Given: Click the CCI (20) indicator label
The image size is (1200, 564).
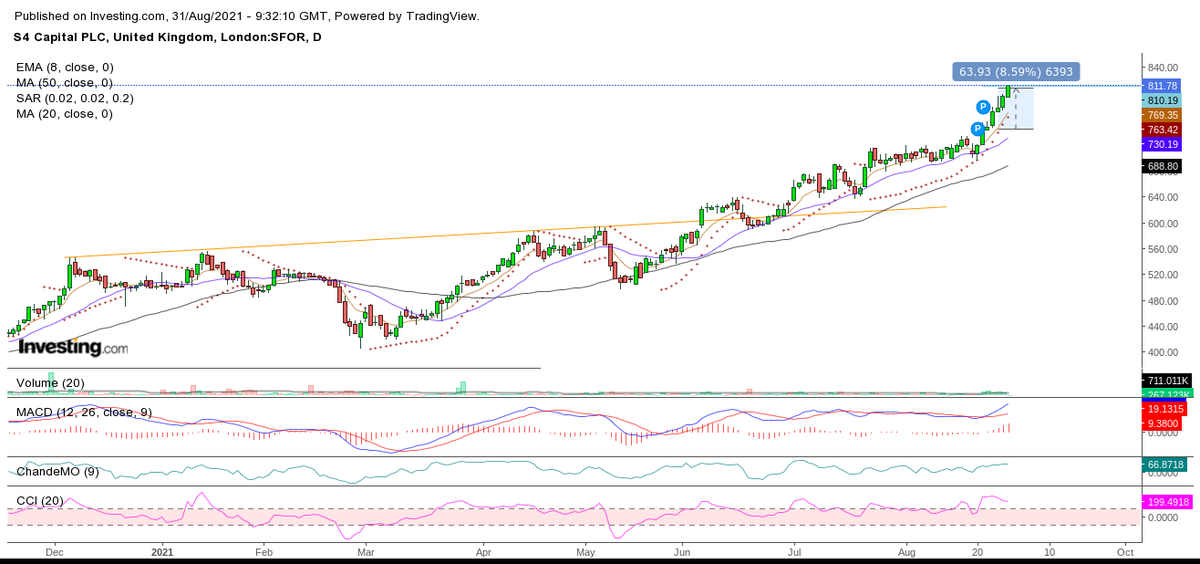Looking at the screenshot, I should pos(41,499).
